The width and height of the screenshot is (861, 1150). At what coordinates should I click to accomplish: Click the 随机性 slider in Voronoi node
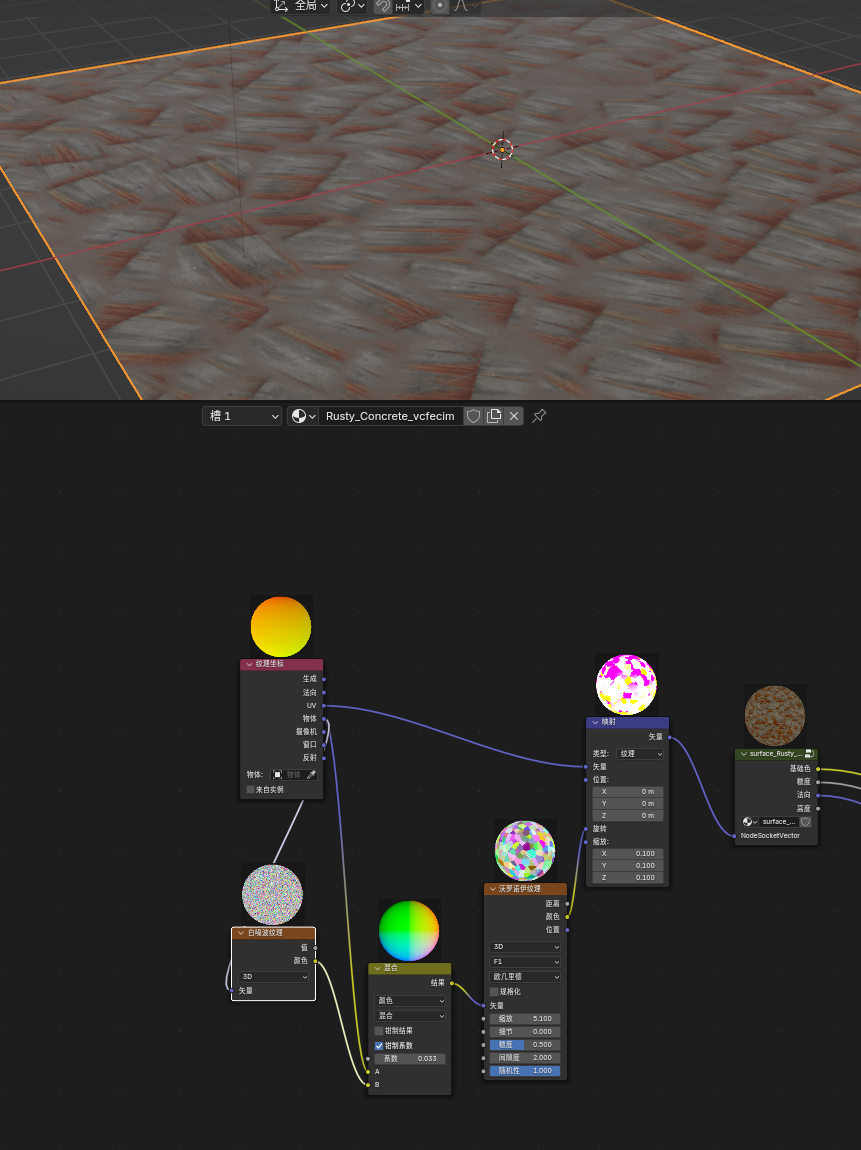(x=525, y=1070)
